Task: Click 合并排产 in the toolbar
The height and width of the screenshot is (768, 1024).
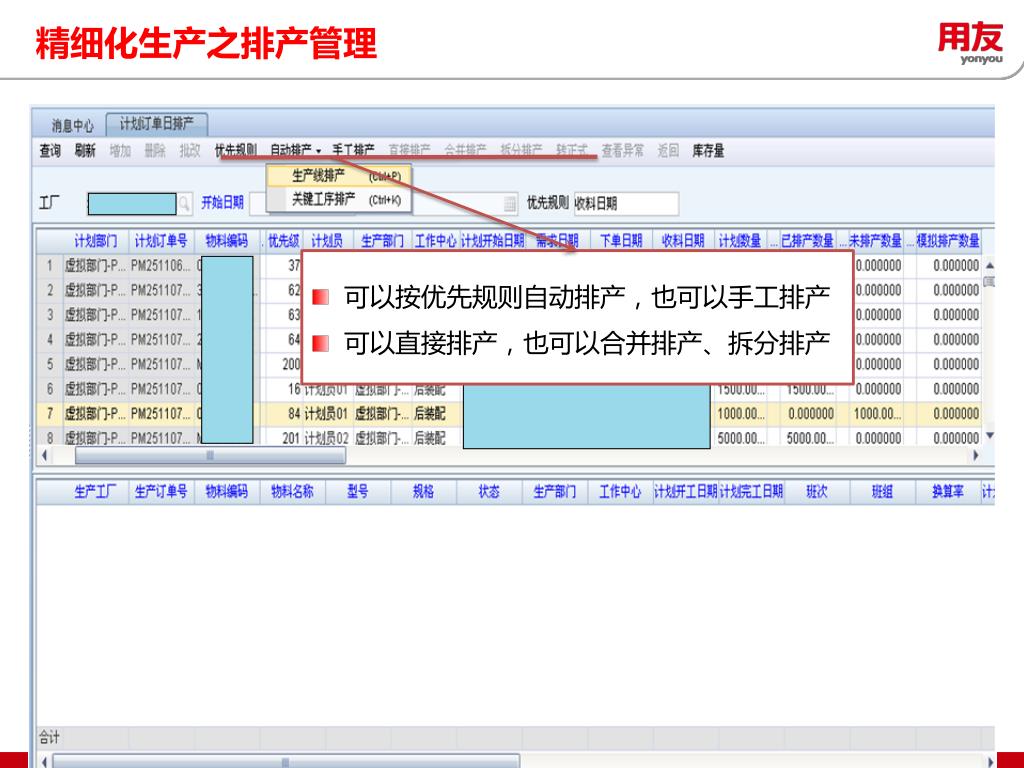Action: (466, 151)
